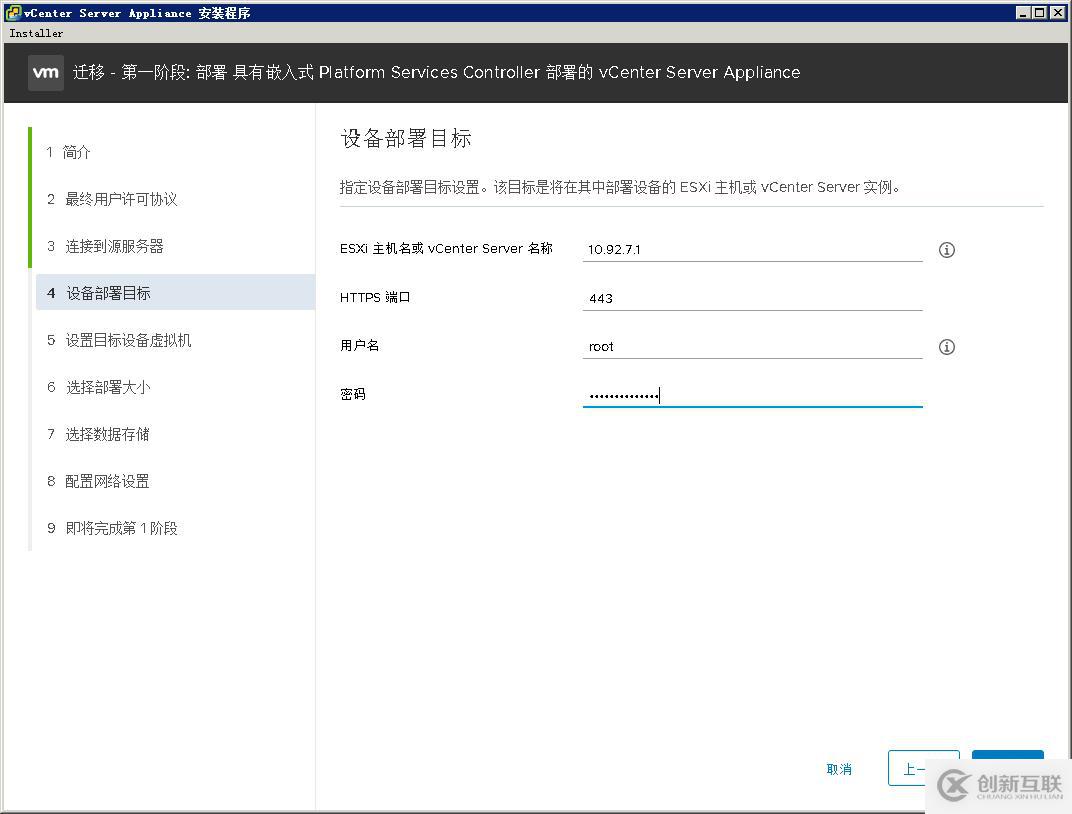Go to step 1 简介
Screen dimensions: 1072x814
click(x=68, y=152)
